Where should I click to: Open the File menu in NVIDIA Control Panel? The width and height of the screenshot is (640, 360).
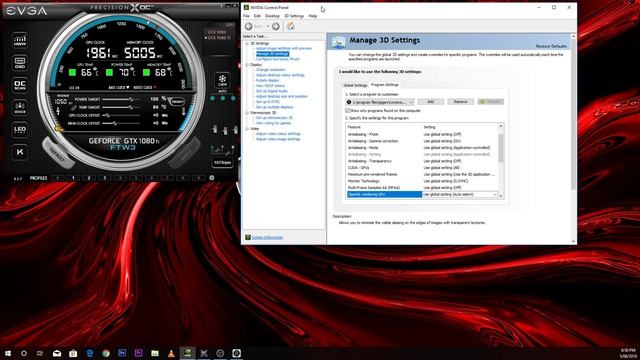click(x=246, y=16)
